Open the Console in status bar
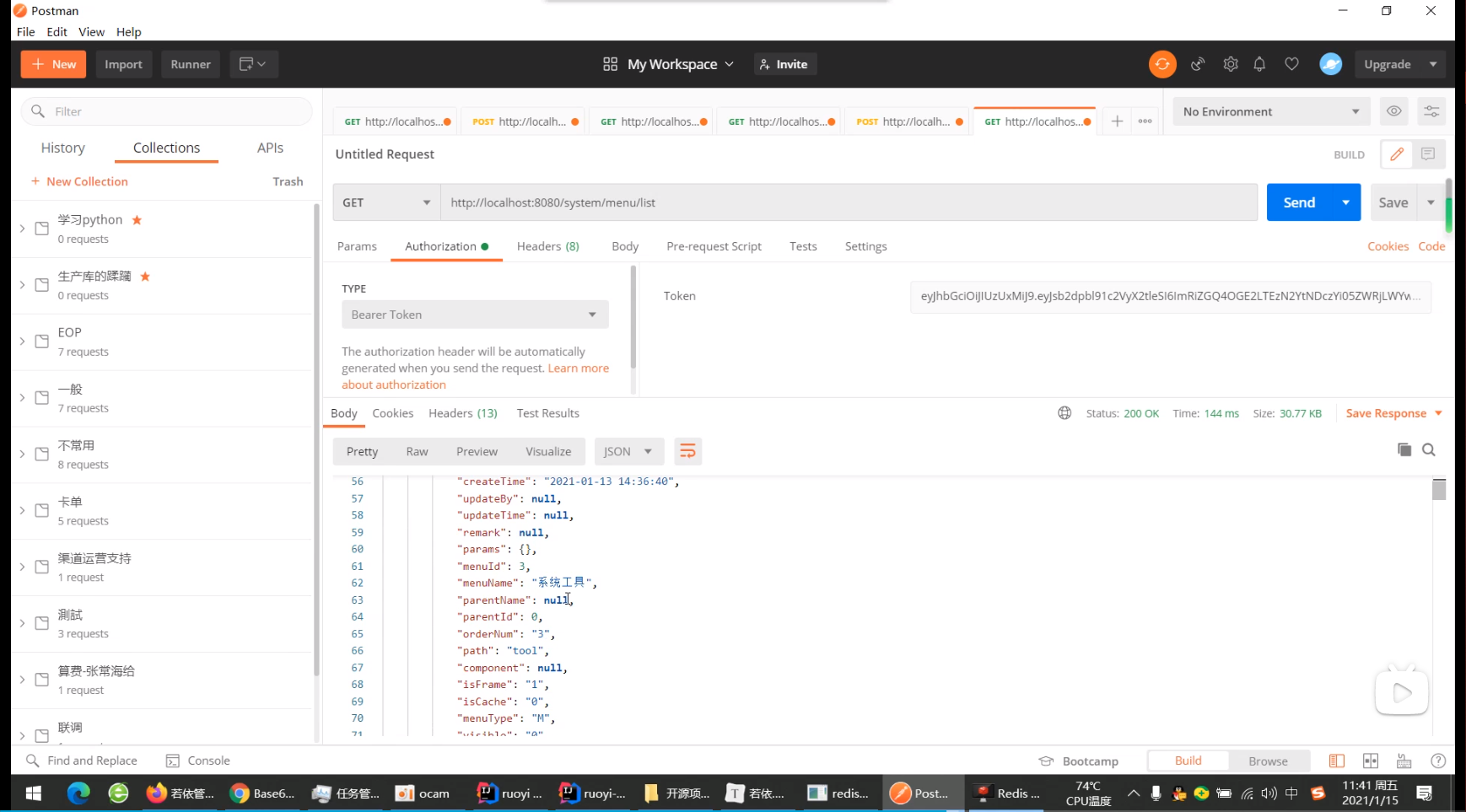 click(198, 761)
